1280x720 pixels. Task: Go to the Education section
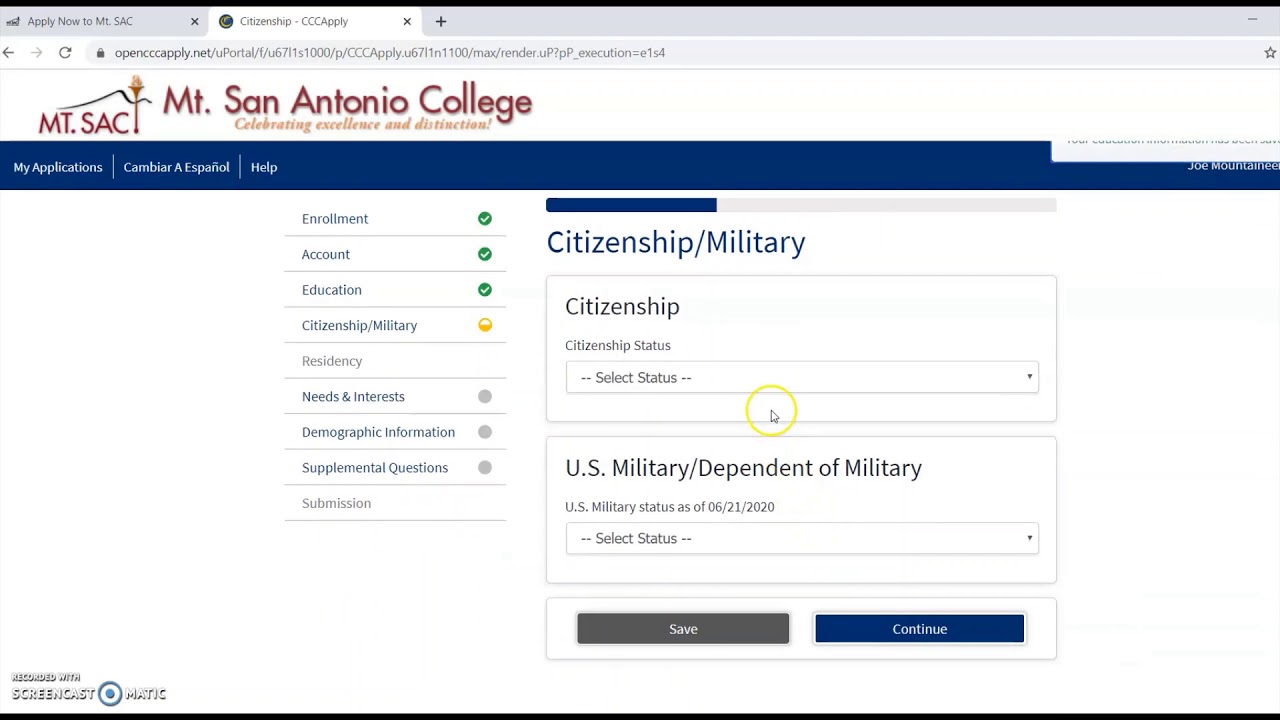332,290
